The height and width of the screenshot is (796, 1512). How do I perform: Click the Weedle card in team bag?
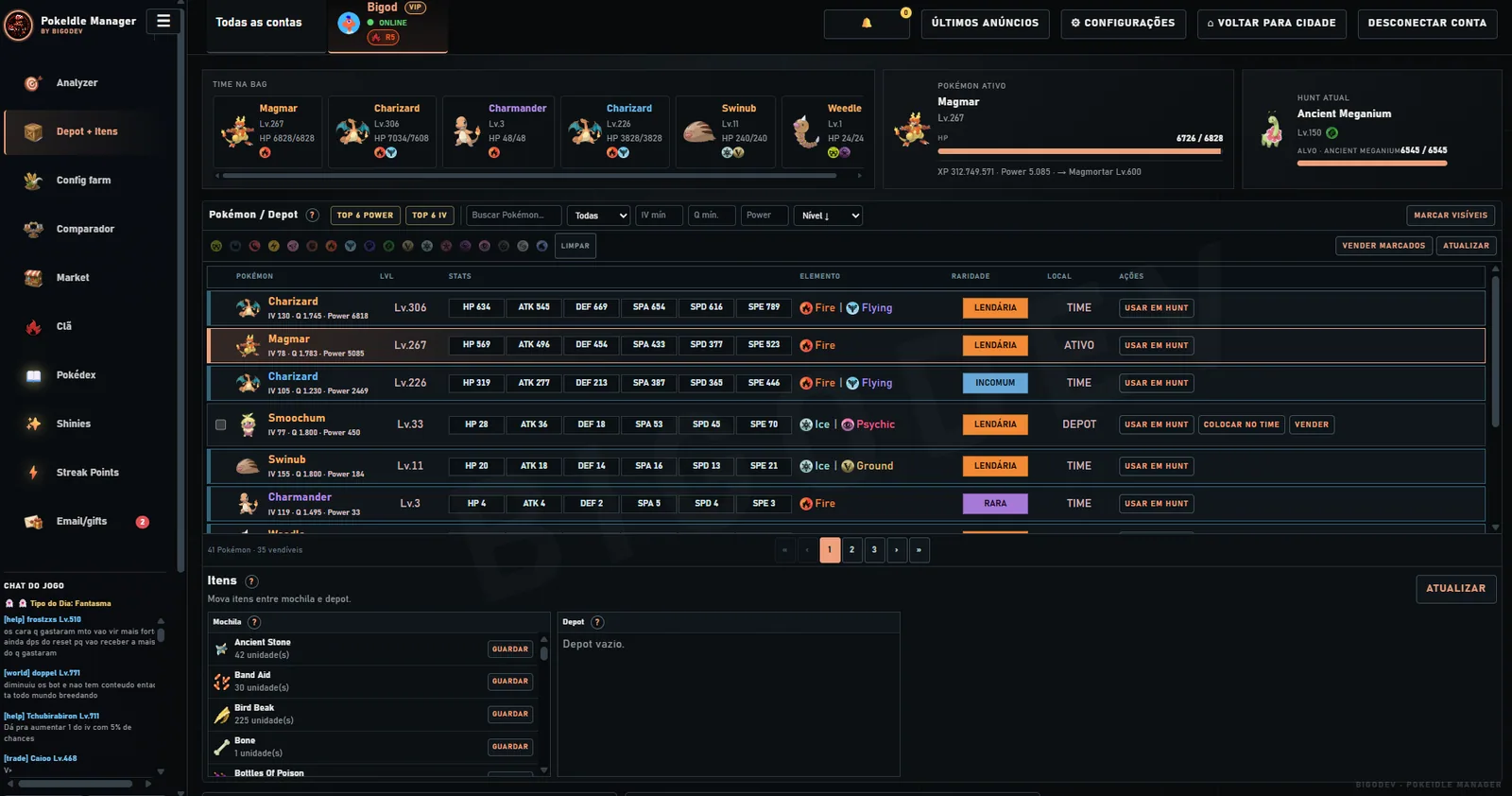click(x=825, y=131)
